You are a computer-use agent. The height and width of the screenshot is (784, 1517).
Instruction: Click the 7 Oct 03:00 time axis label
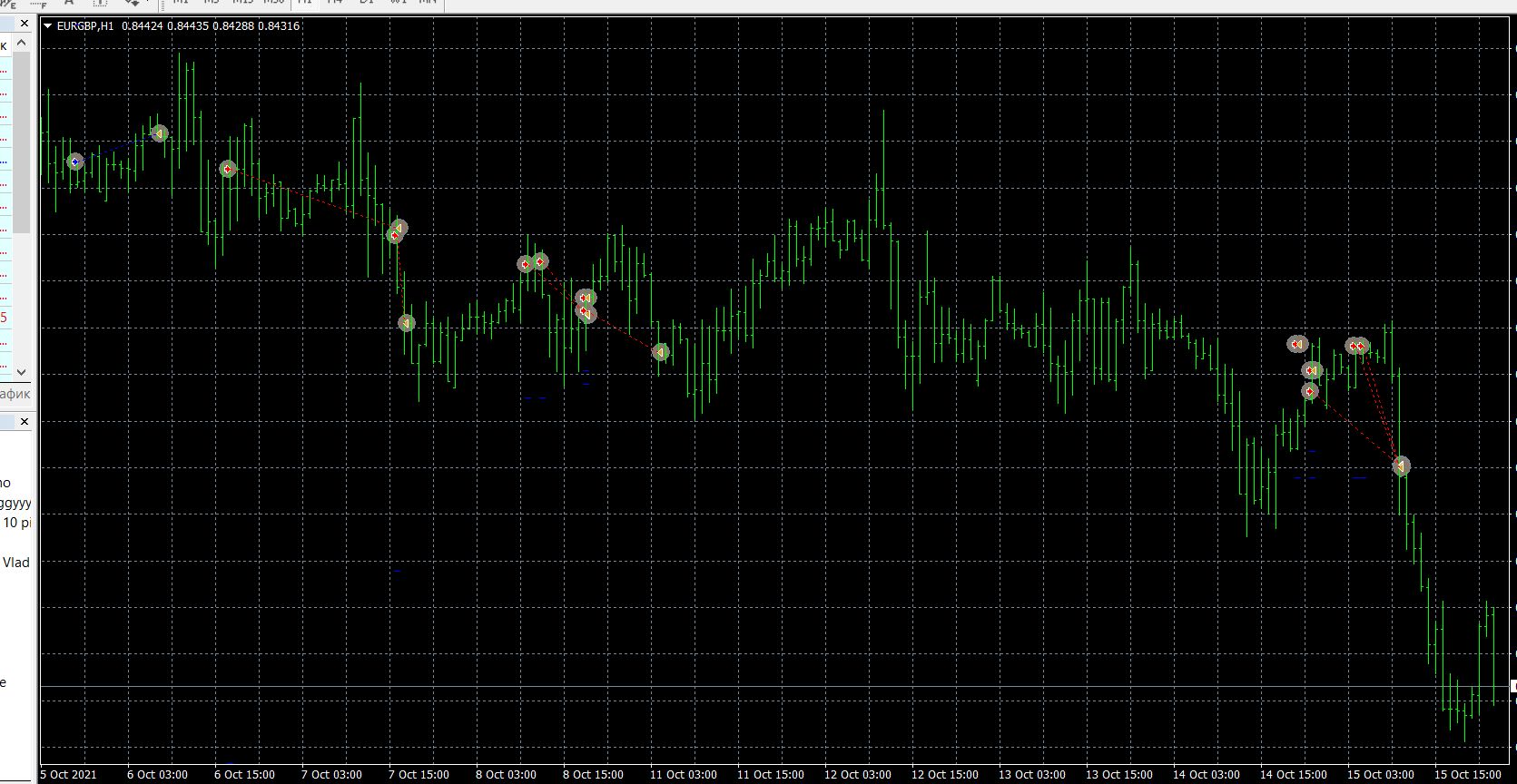[x=331, y=775]
